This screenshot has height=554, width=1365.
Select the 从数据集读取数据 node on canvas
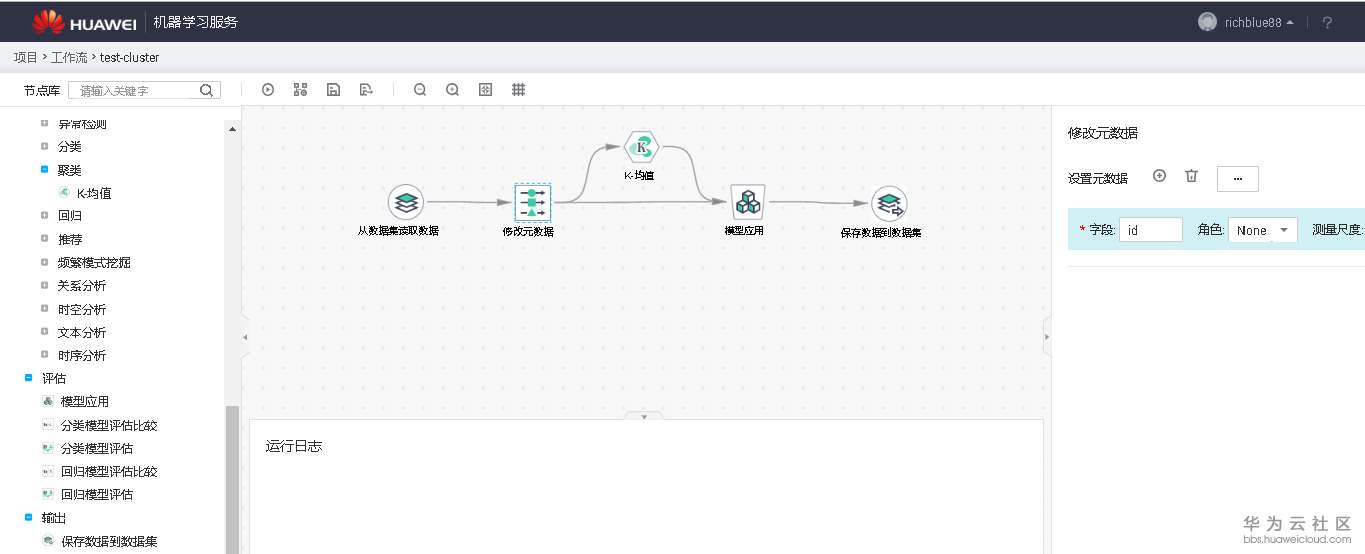(x=405, y=202)
